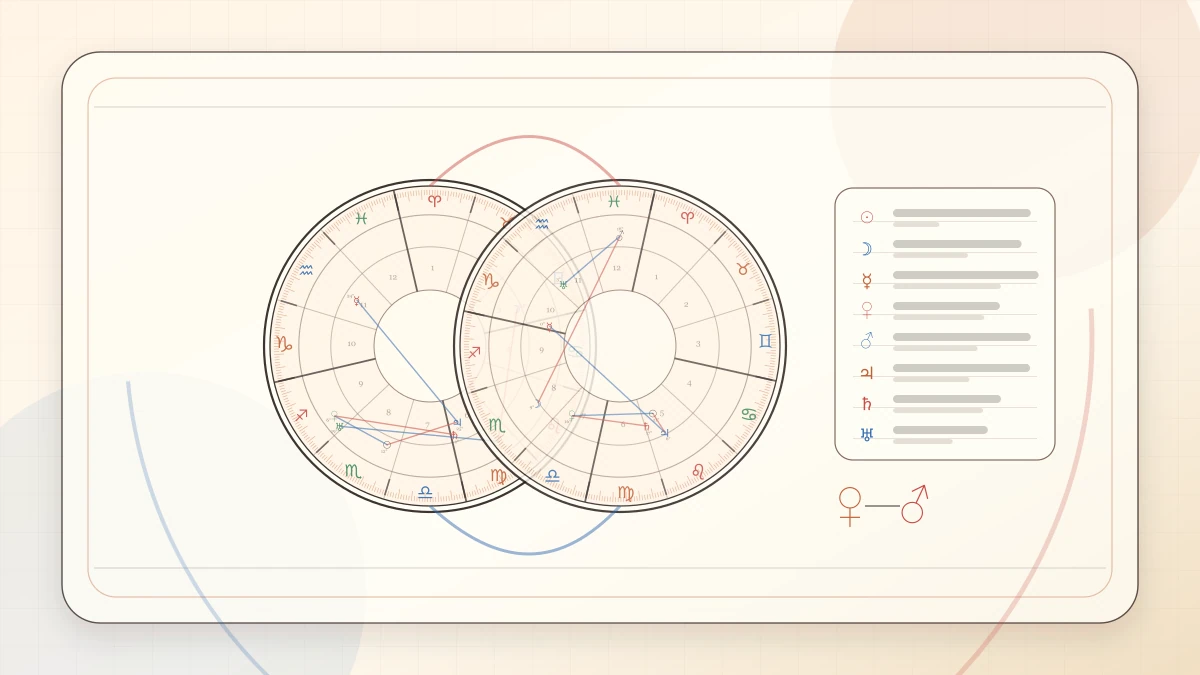Click the Capricorn sign on the left chart
The height and width of the screenshot is (675, 1200).
pos(284,343)
